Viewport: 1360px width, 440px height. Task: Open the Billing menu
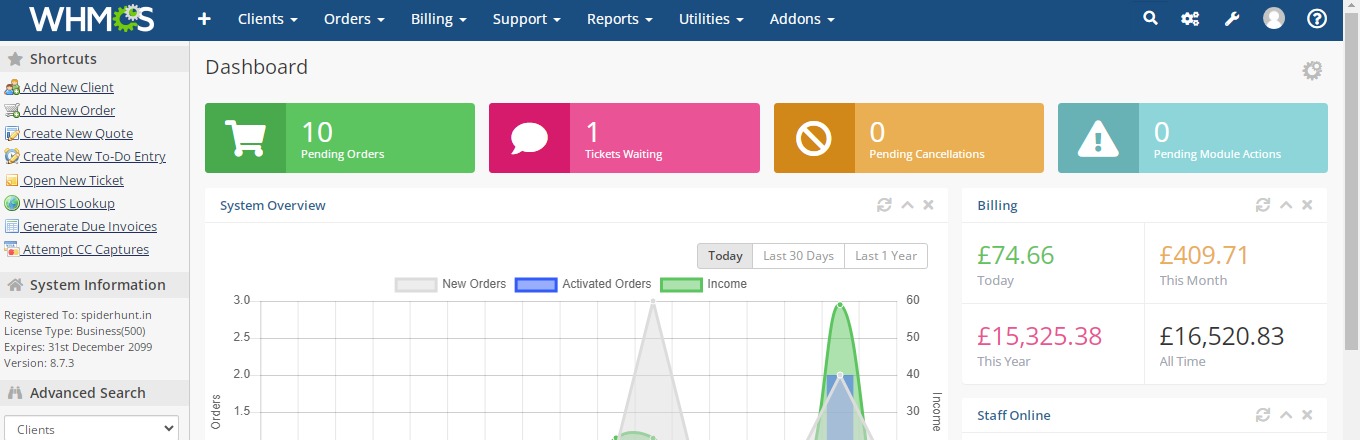click(x=438, y=19)
